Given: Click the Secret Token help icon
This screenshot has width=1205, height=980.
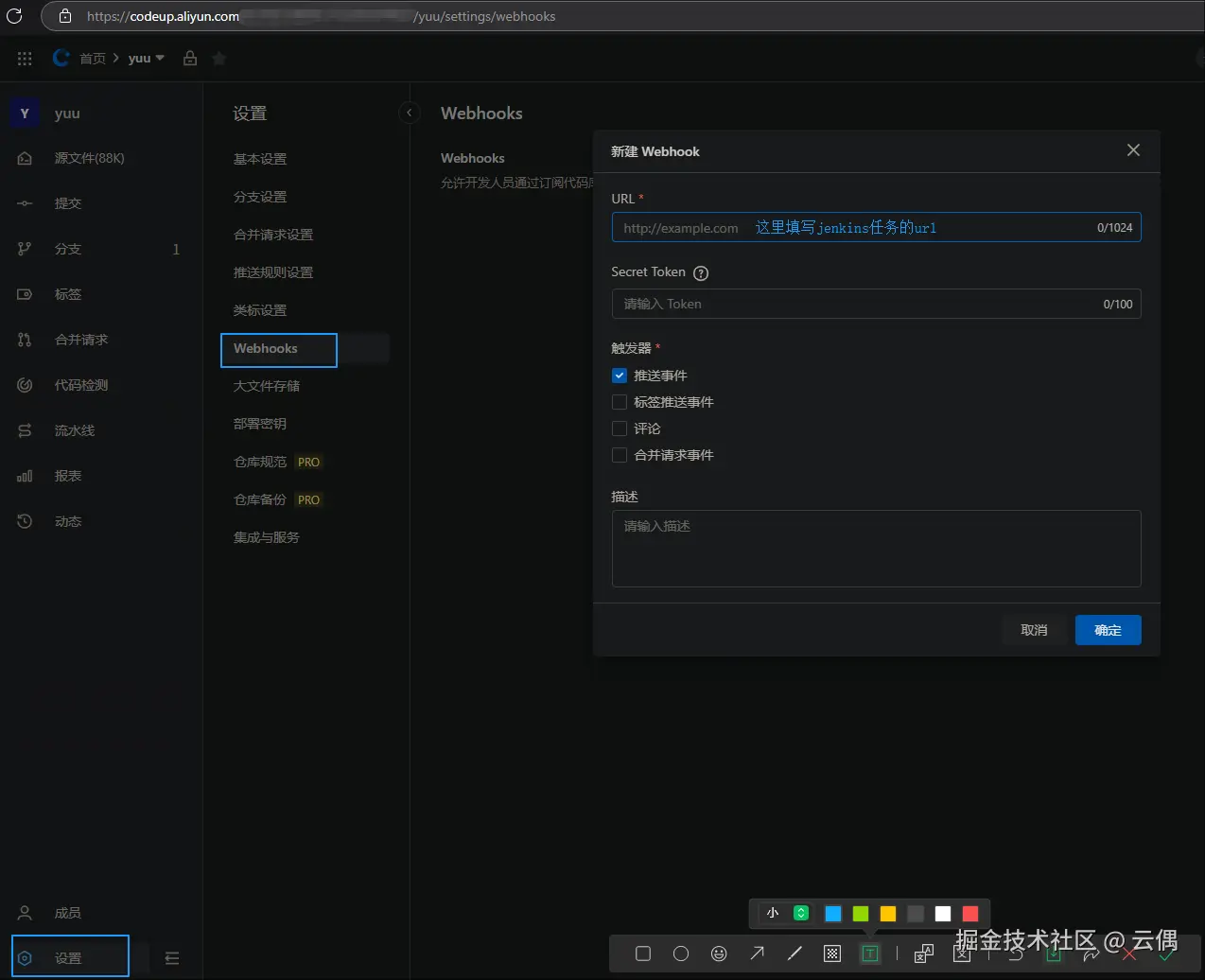Looking at the screenshot, I should click(701, 273).
